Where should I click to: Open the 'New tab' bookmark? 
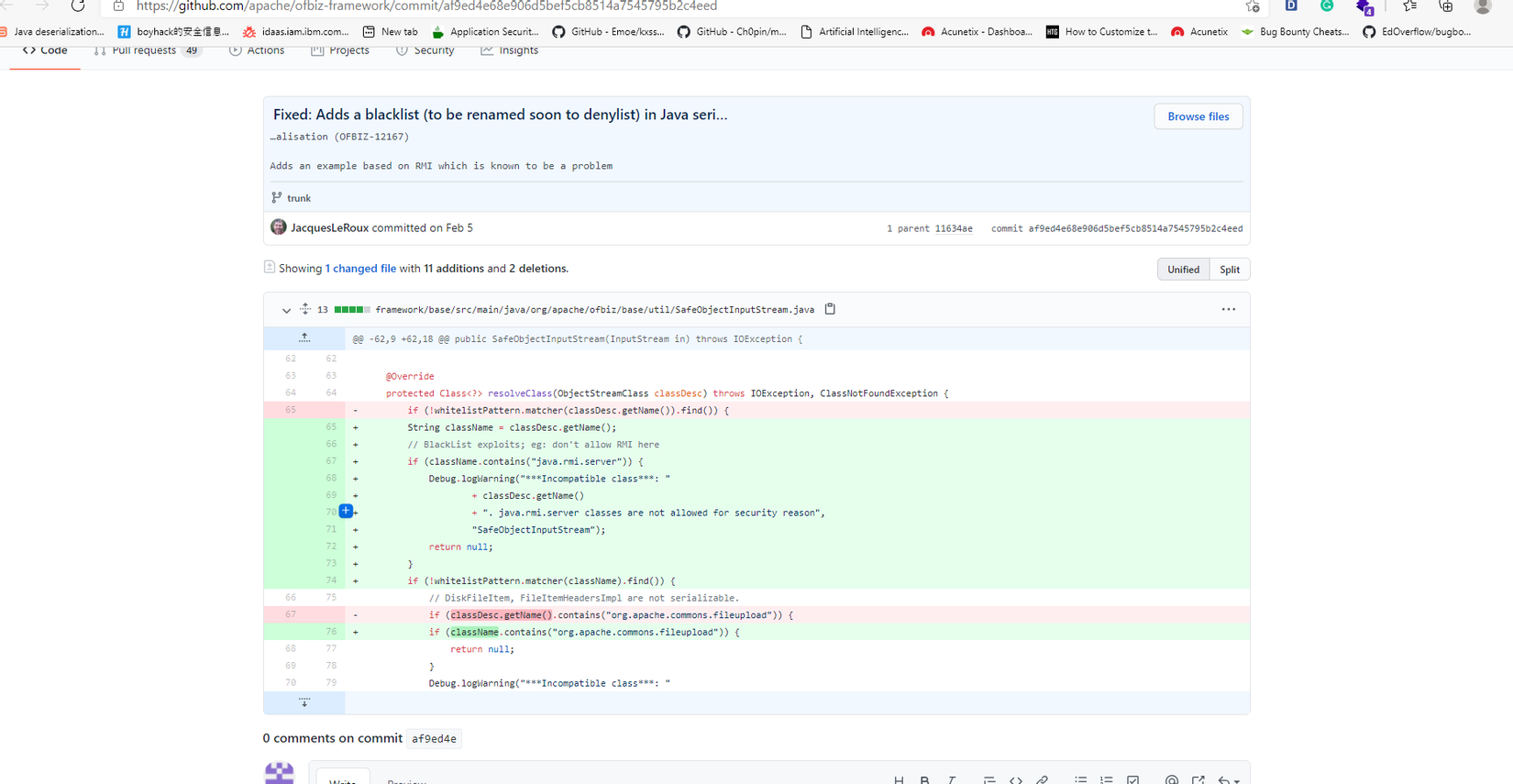point(391,31)
